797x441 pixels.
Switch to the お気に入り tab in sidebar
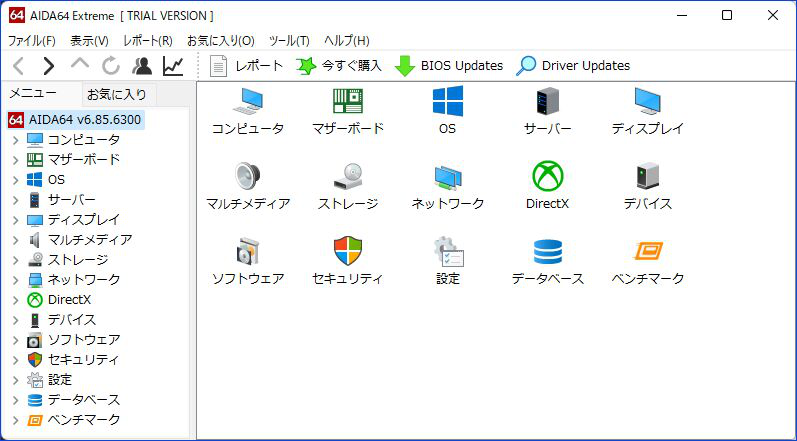click(117, 94)
